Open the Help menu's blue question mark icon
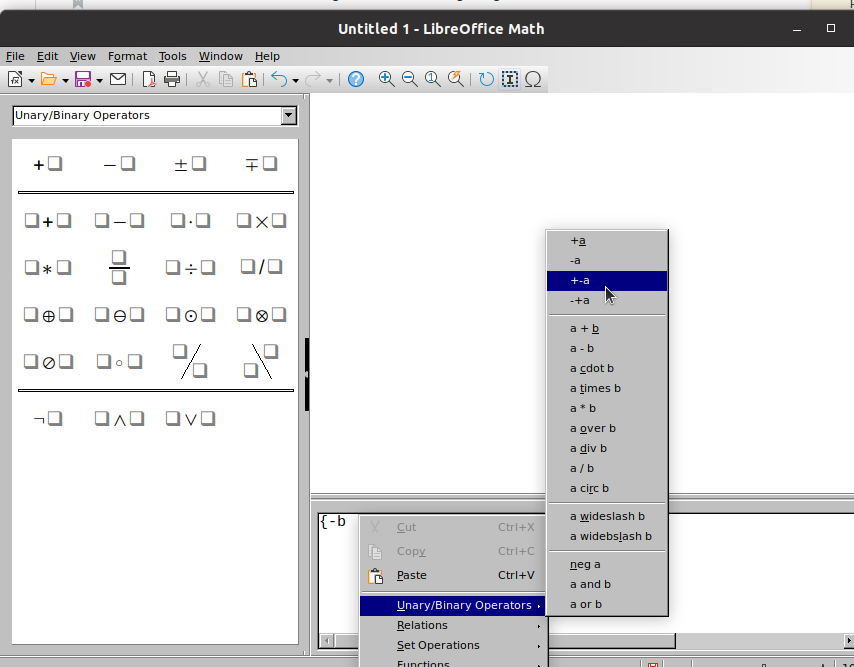The image size is (854, 667). coord(355,78)
